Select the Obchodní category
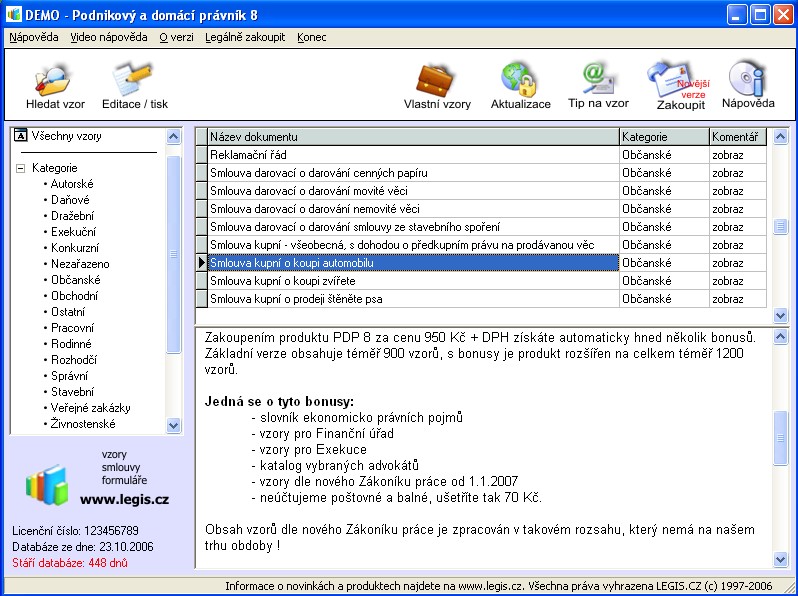Image resolution: width=798 pixels, height=596 pixels. pyautogui.click(x=76, y=296)
